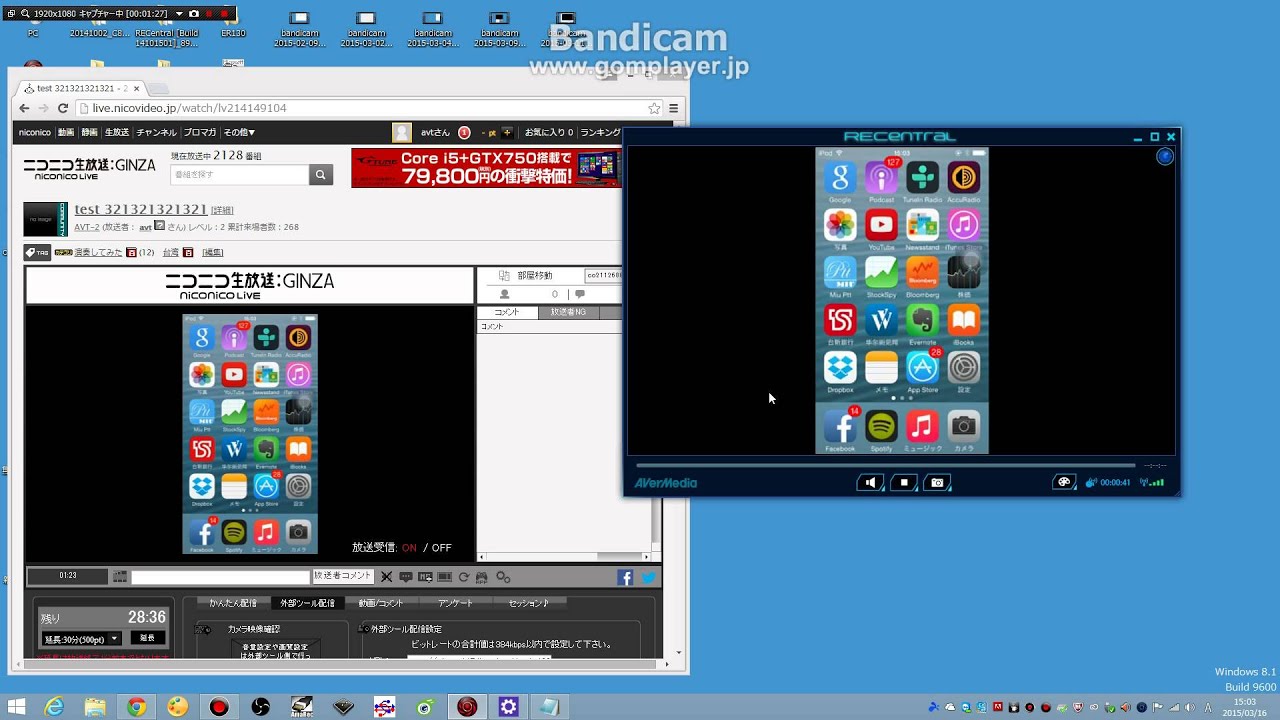
Task: Open the Chrome hamburger menu
Action: [674, 108]
